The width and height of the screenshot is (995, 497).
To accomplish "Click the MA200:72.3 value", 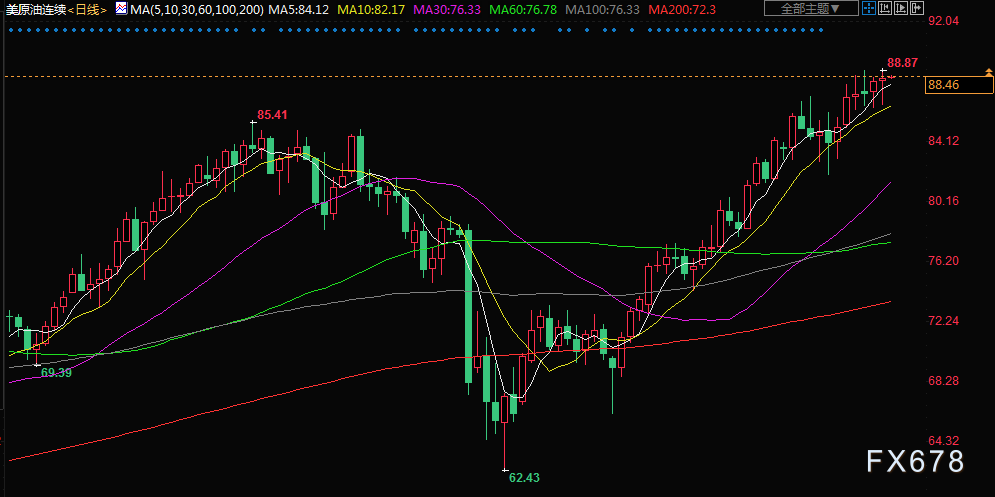I will (x=683, y=10).
